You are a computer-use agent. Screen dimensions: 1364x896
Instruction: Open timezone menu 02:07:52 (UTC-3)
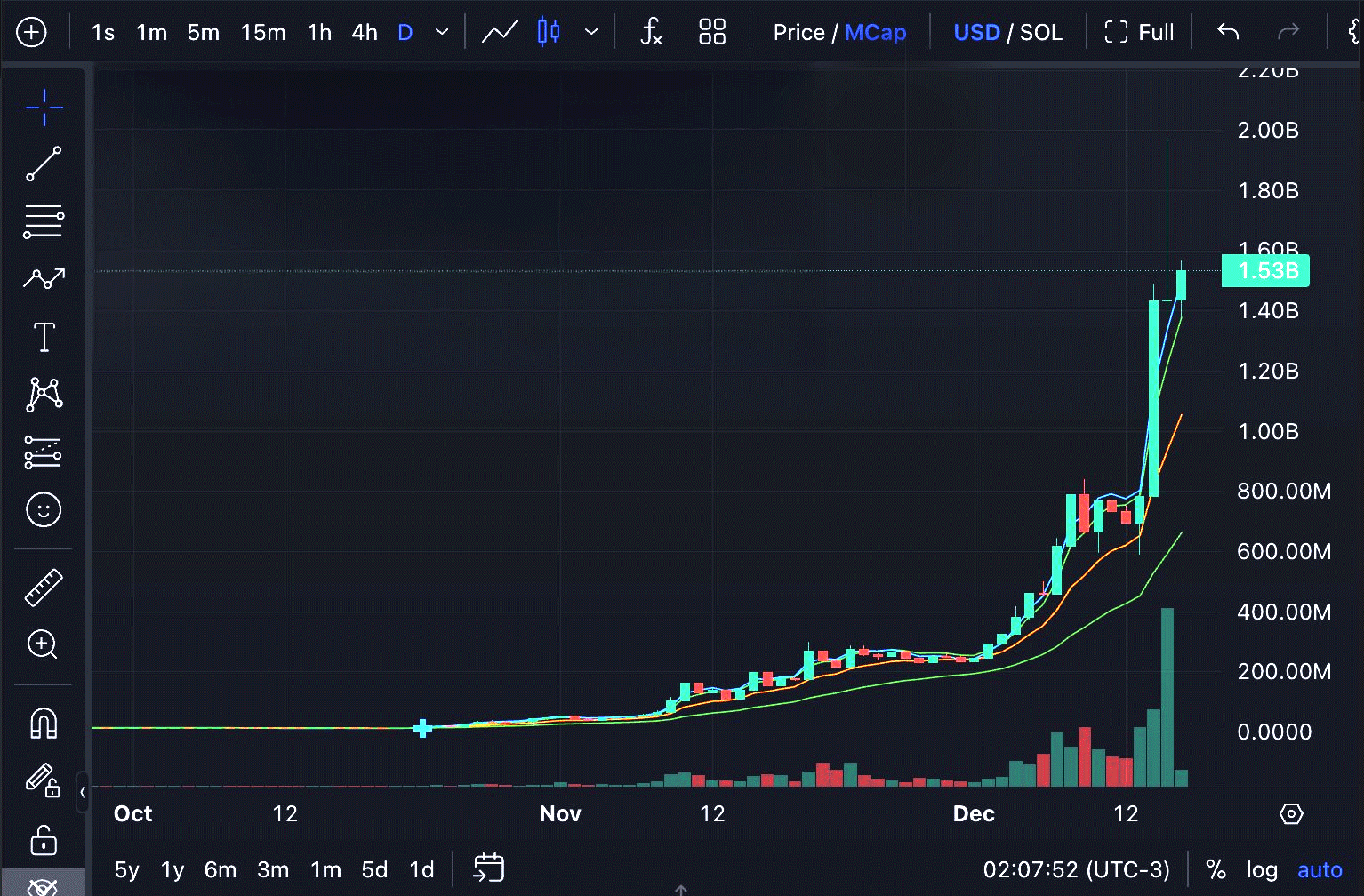coord(1076,869)
